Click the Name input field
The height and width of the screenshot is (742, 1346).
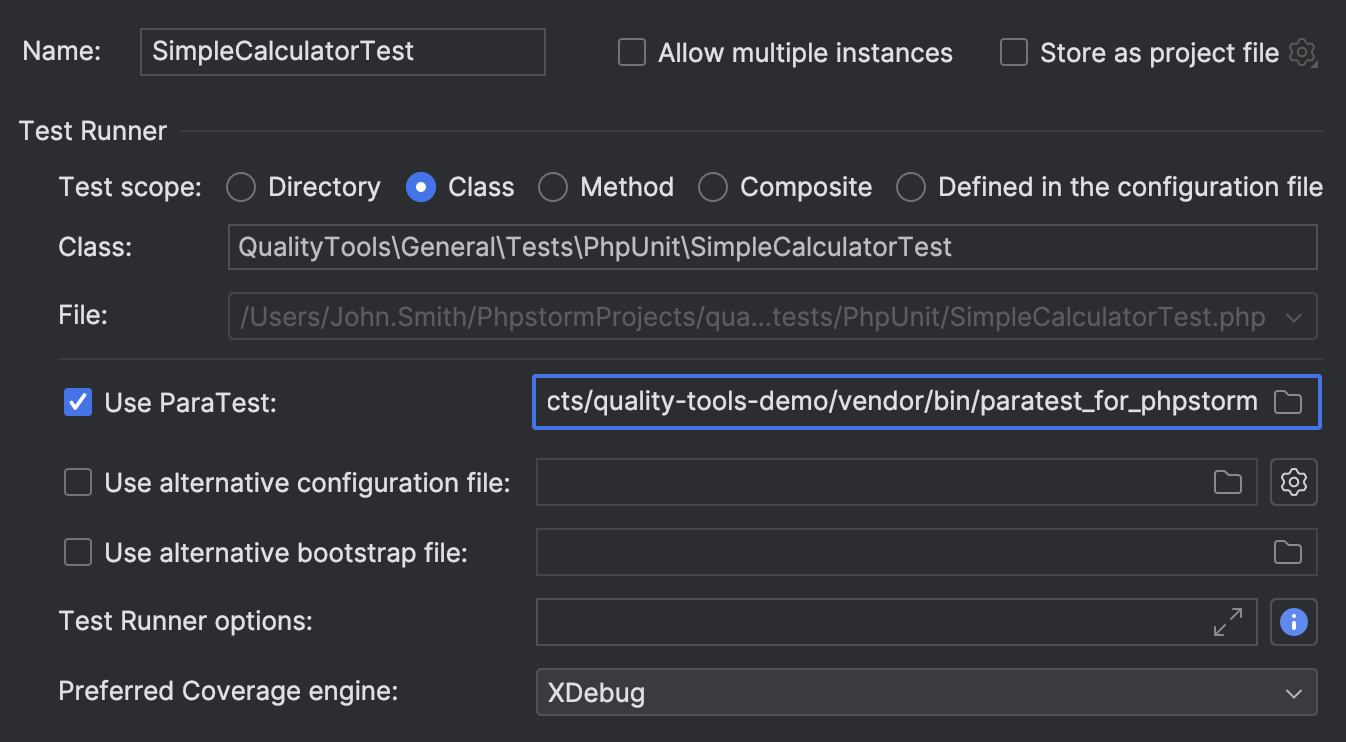(x=340, y=50)
